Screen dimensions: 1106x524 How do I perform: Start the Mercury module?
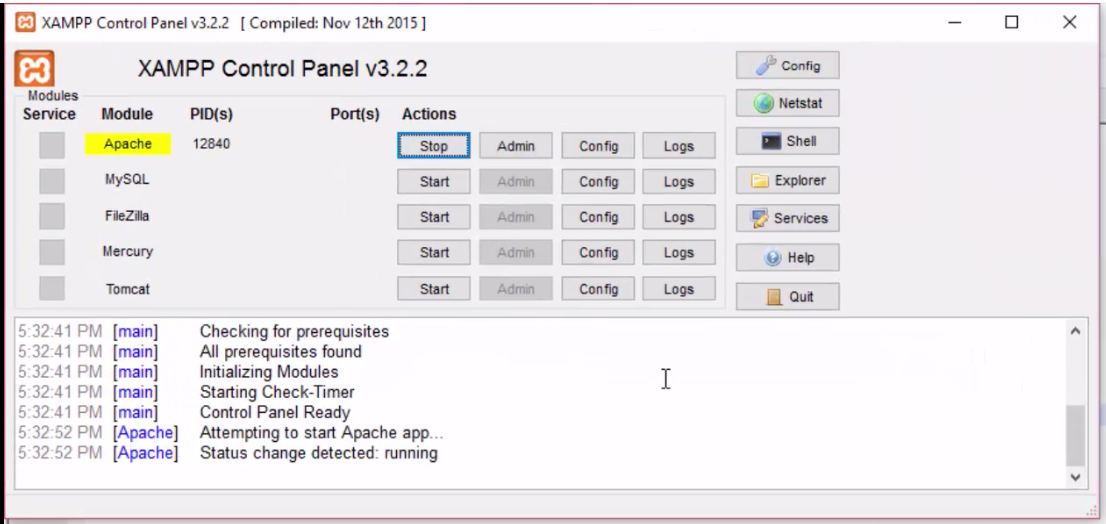(434, 252)
